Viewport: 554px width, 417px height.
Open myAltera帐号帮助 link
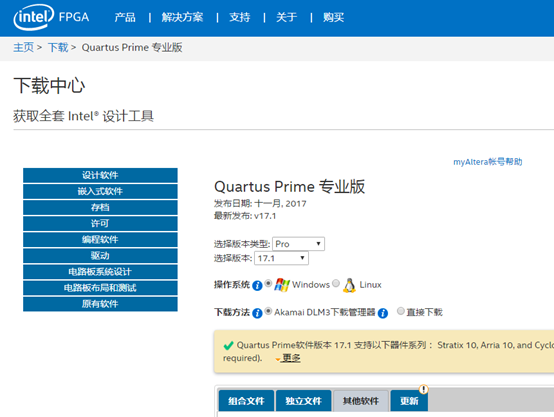pyautogui.click(x=488, y=162)
